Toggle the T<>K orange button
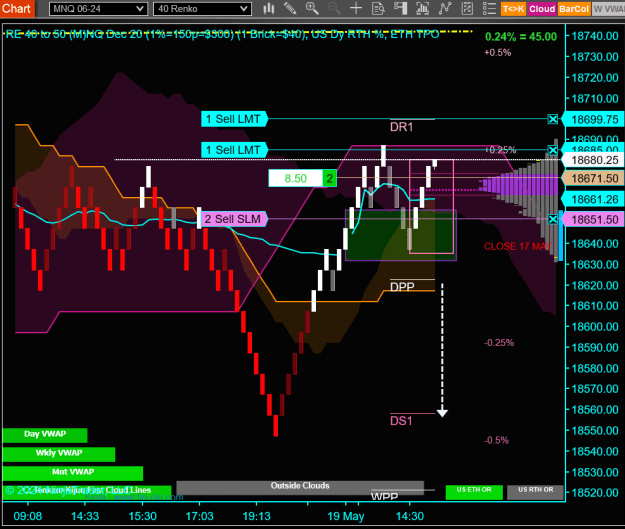 pyautogui.click(x=513, y=9)
